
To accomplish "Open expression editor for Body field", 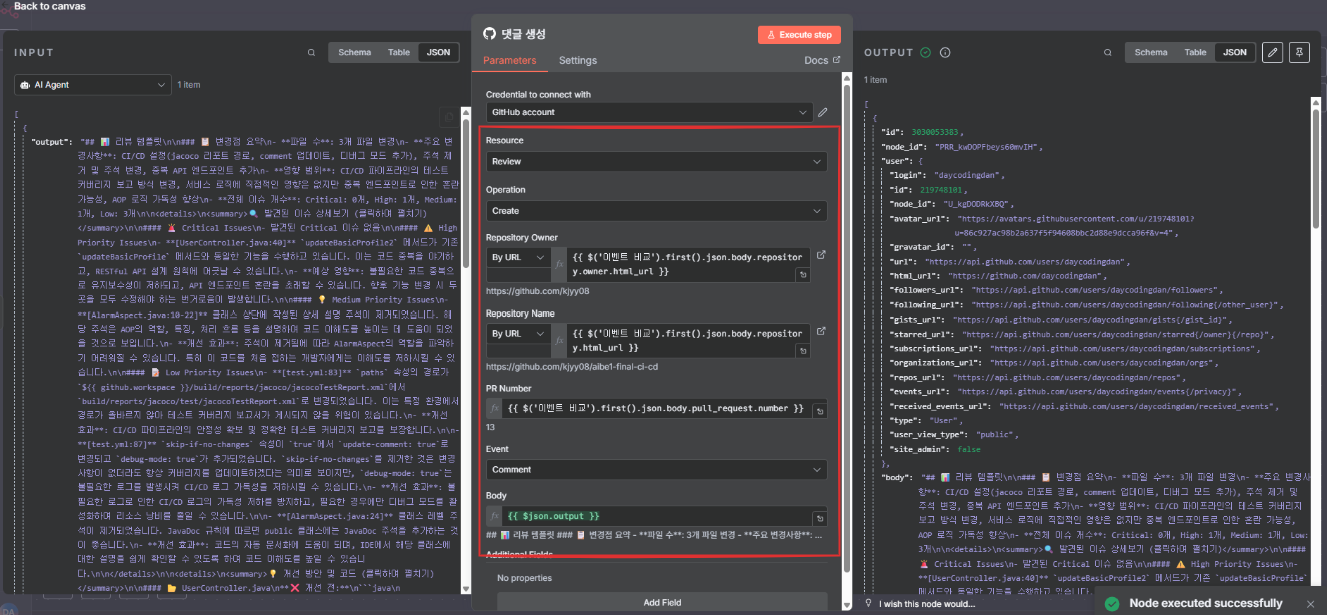I will click(x=819, y=518).
